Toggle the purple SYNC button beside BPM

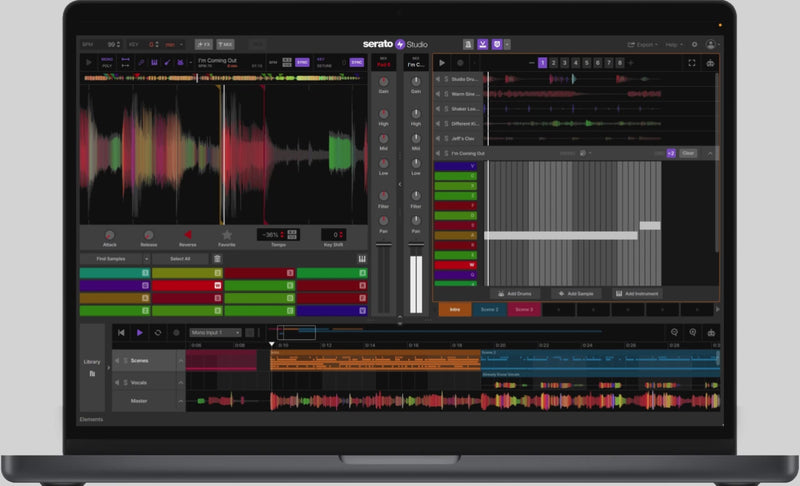click(301, 62)
